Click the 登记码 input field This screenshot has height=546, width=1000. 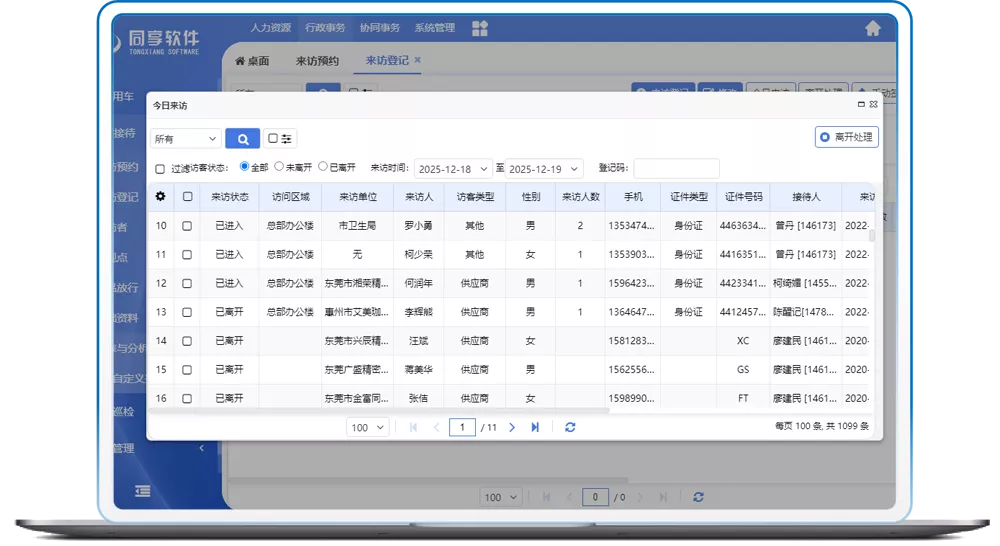(677, 168)
